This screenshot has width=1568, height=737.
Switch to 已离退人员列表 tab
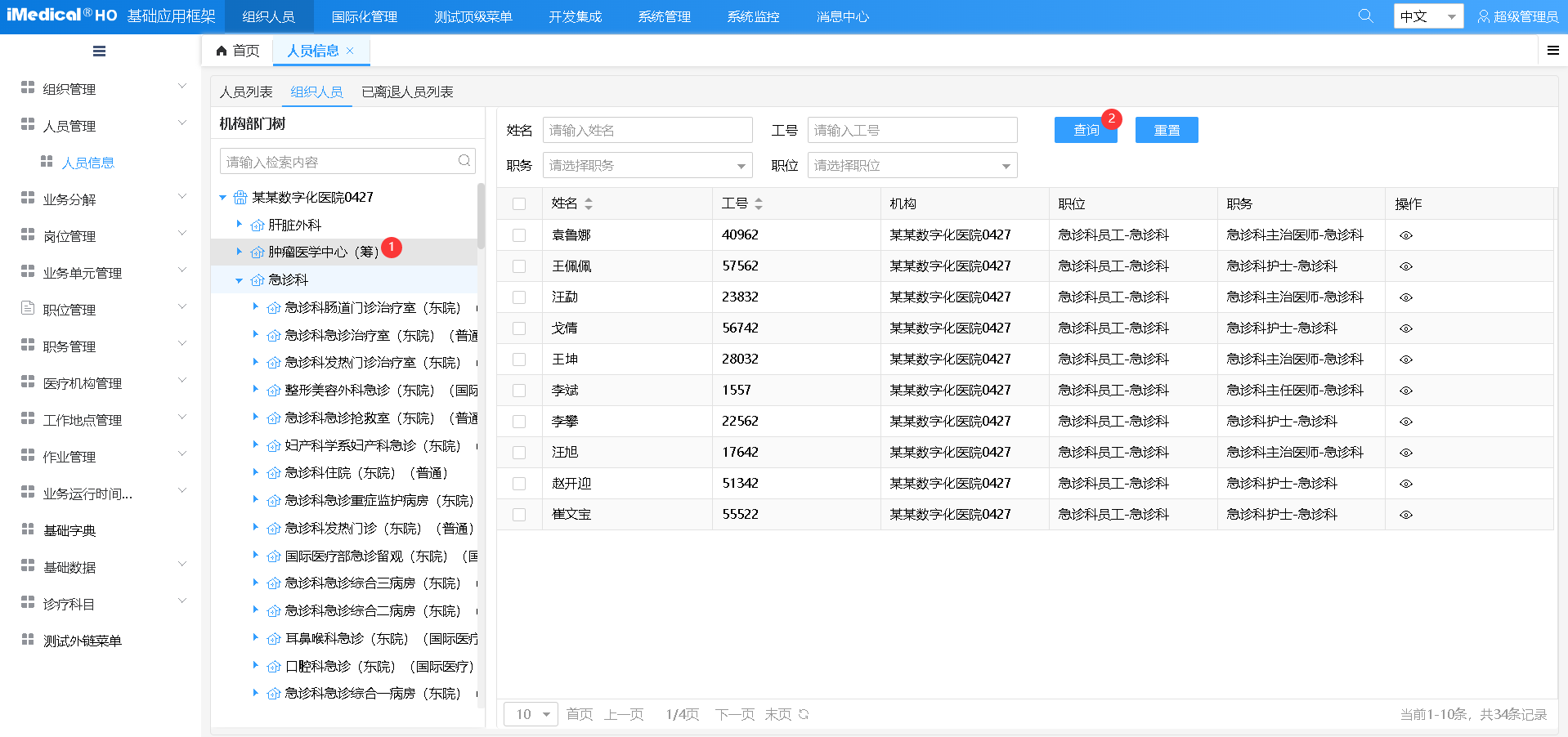tap(407, 92)
